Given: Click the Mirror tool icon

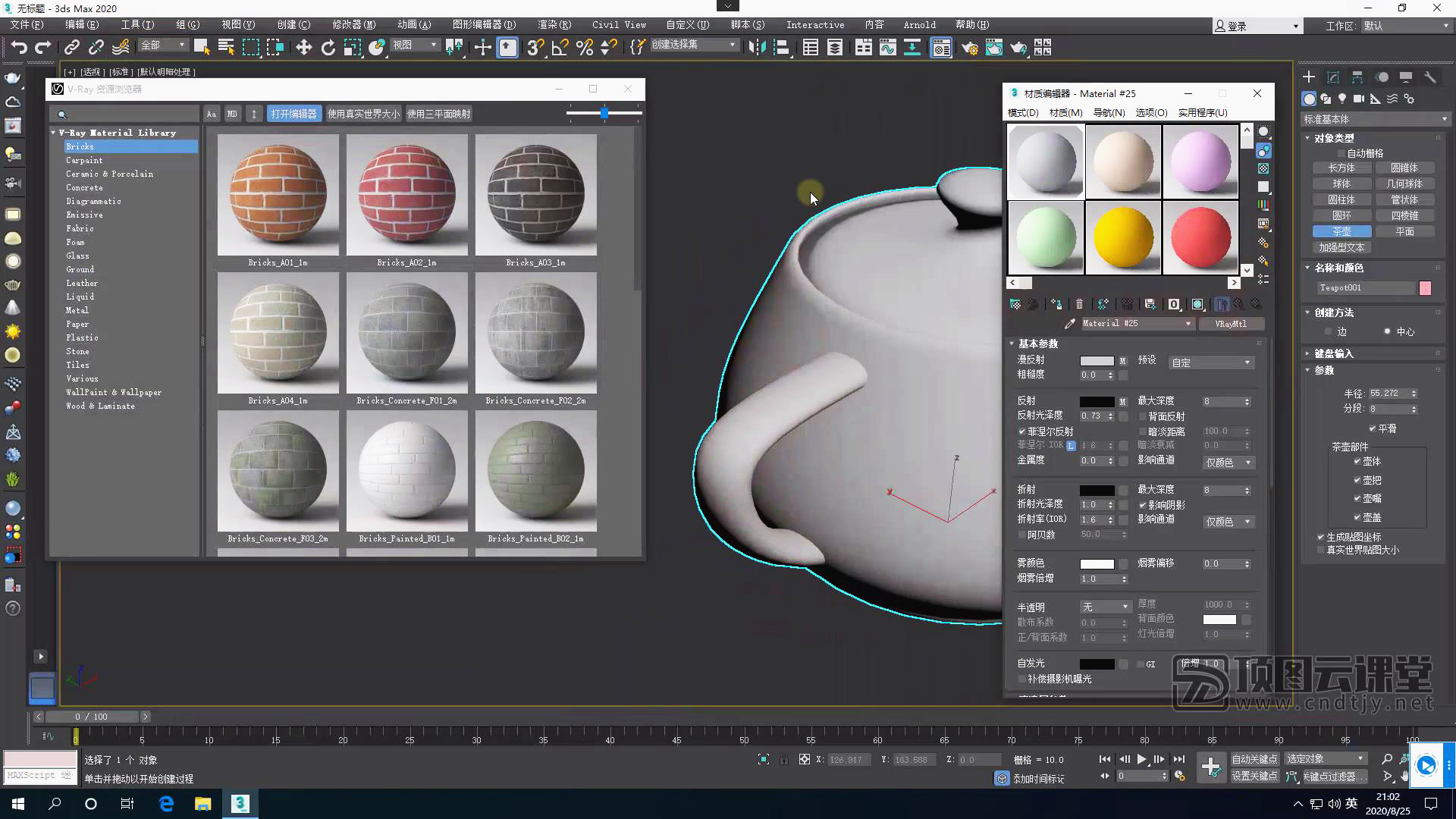Looking at the screenshot, I should coord(756,48).
